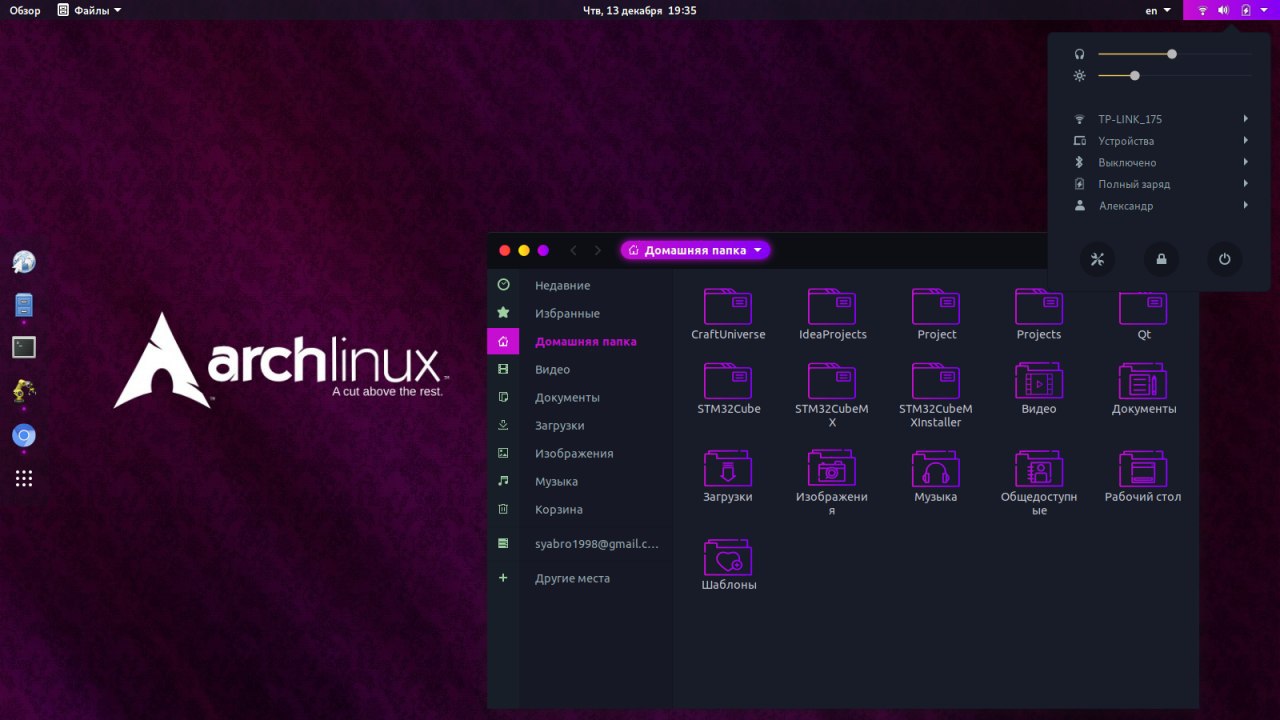Select Видео in the sidebar
The height and width of the screenshot is (720, 1280).
point(580,370)
